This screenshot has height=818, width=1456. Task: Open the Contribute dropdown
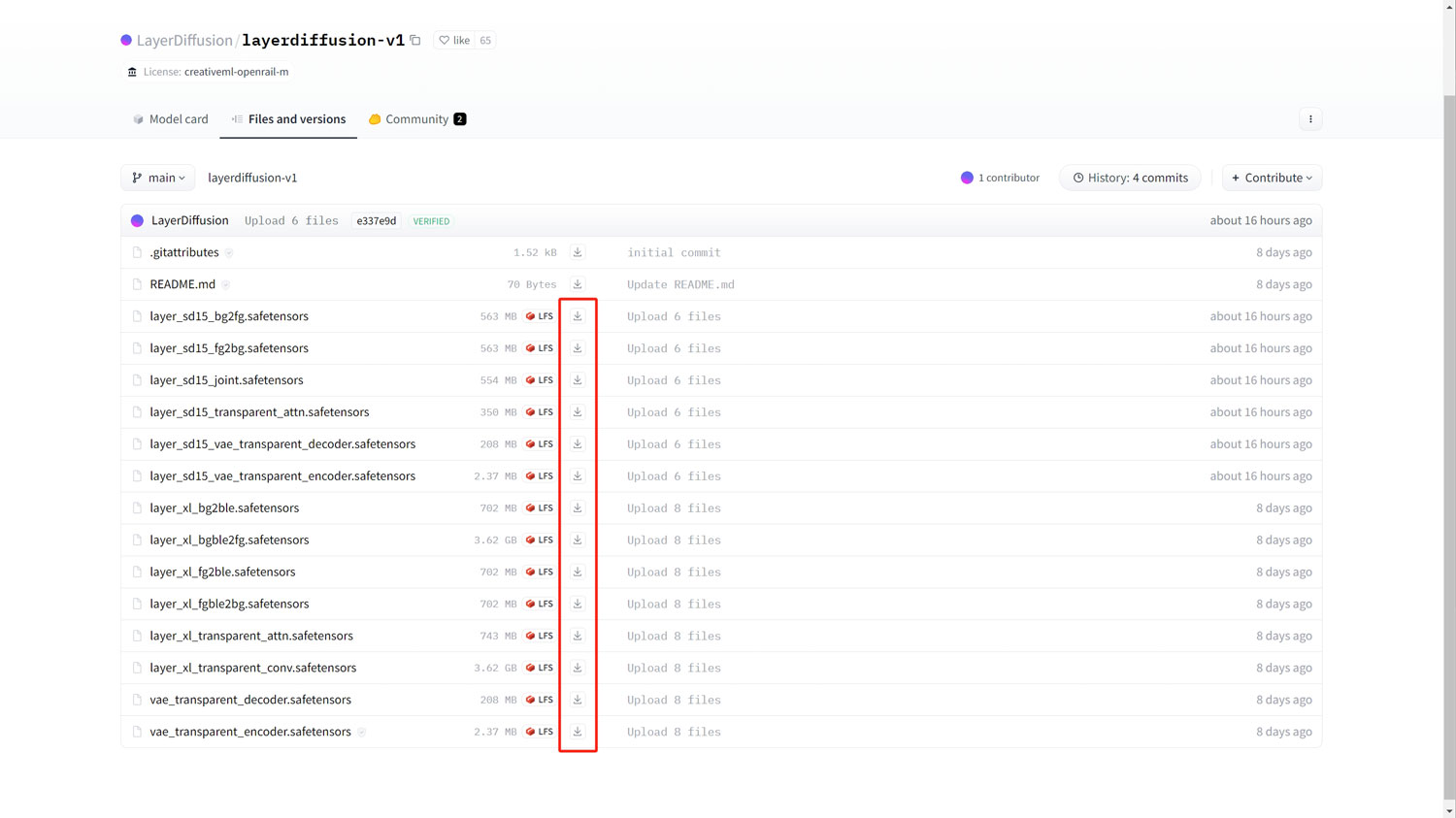click(x=1272, y=178)
